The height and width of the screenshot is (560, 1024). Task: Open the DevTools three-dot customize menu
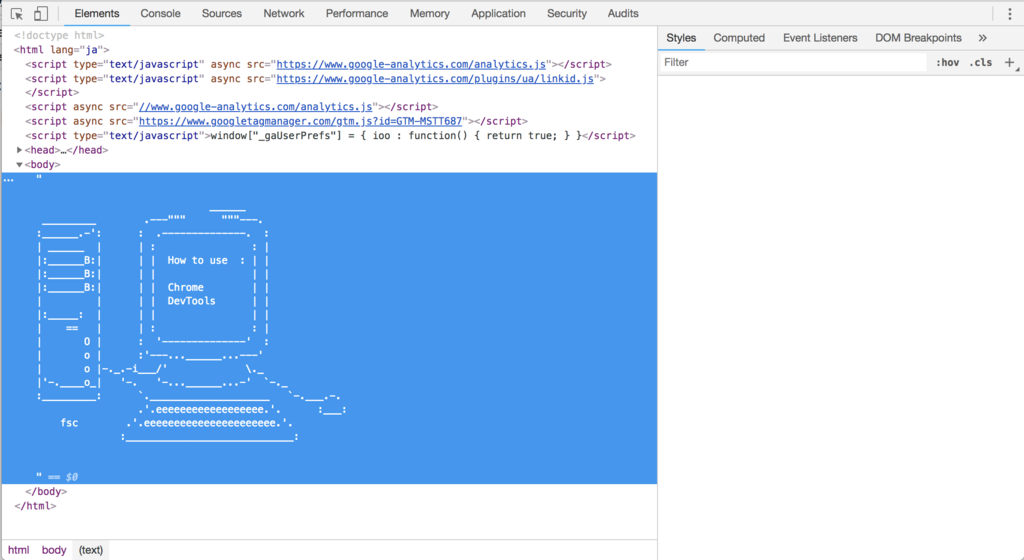pyautogui.click(x=1010, y=14)
